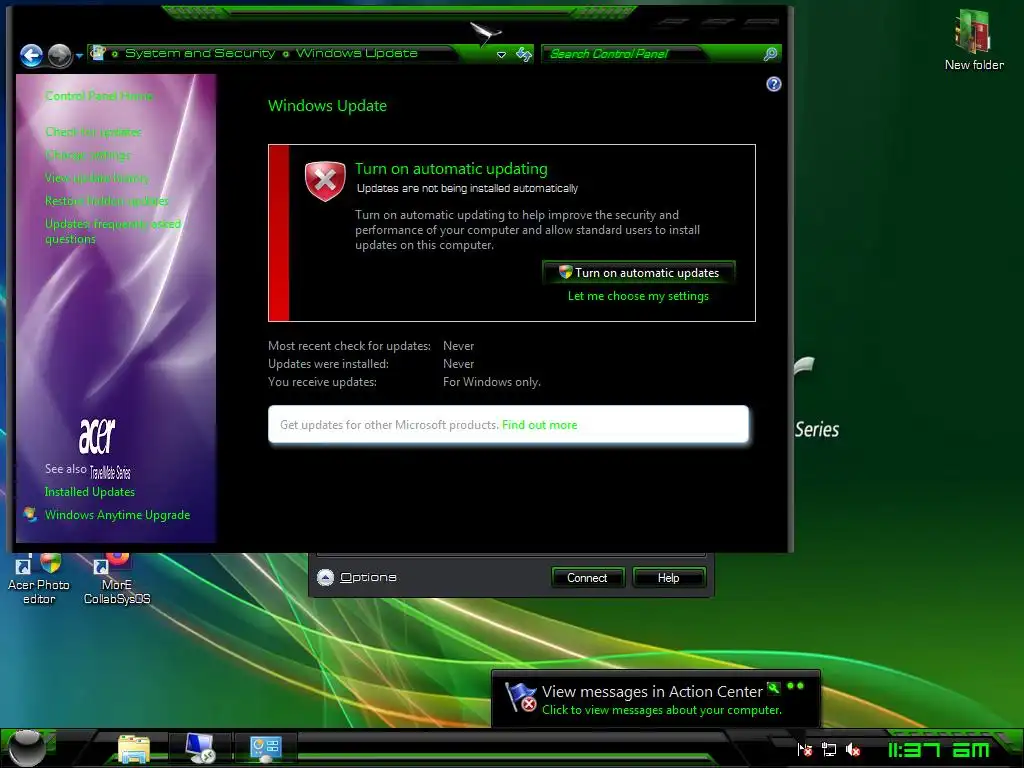Click the 'For Windows only.' text
The image size is (1024, 768).
[x=492, y=382]
